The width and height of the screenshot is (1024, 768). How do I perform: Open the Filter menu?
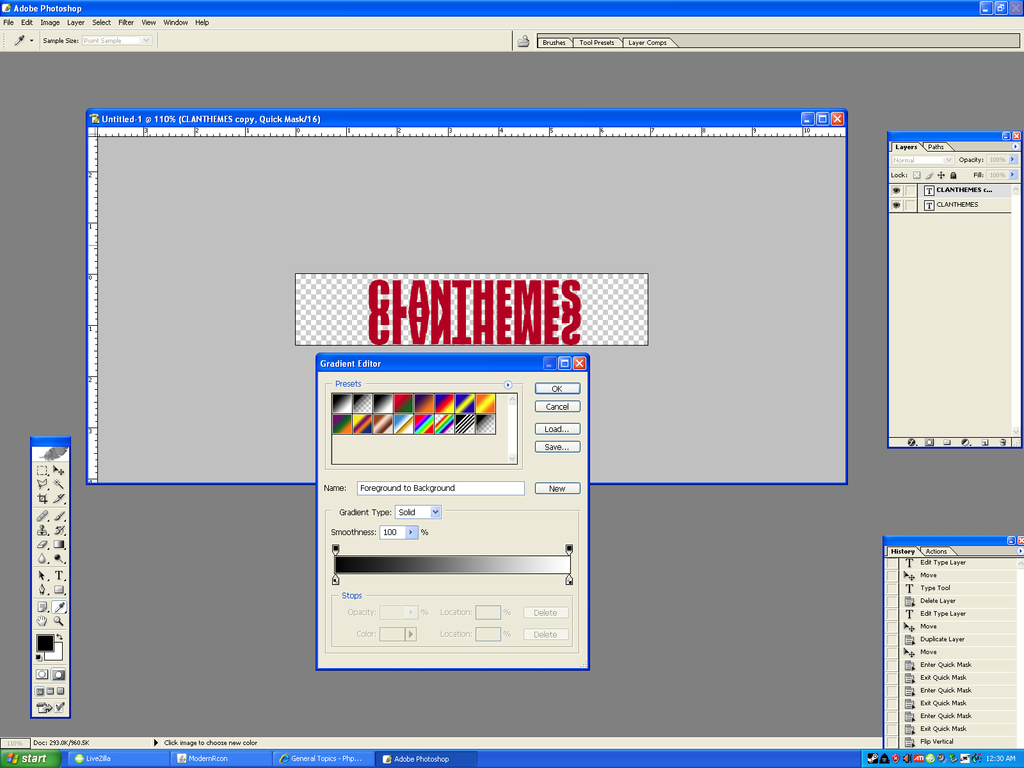[126, 22]
